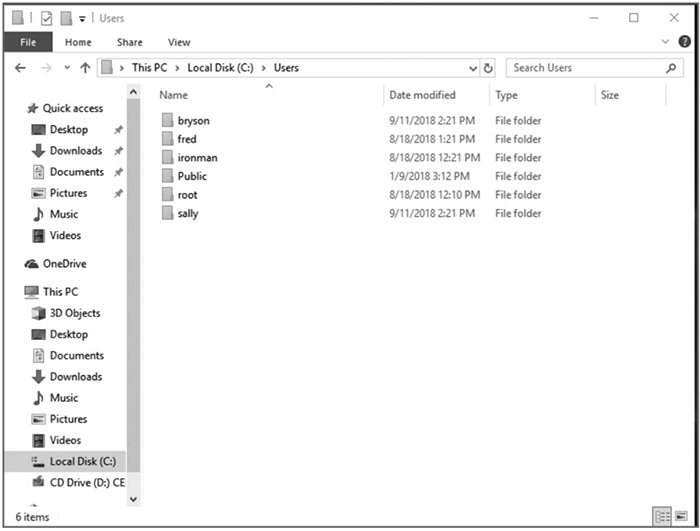Click the Local Disk (C:) breadcrumb

tap(221, 68)
